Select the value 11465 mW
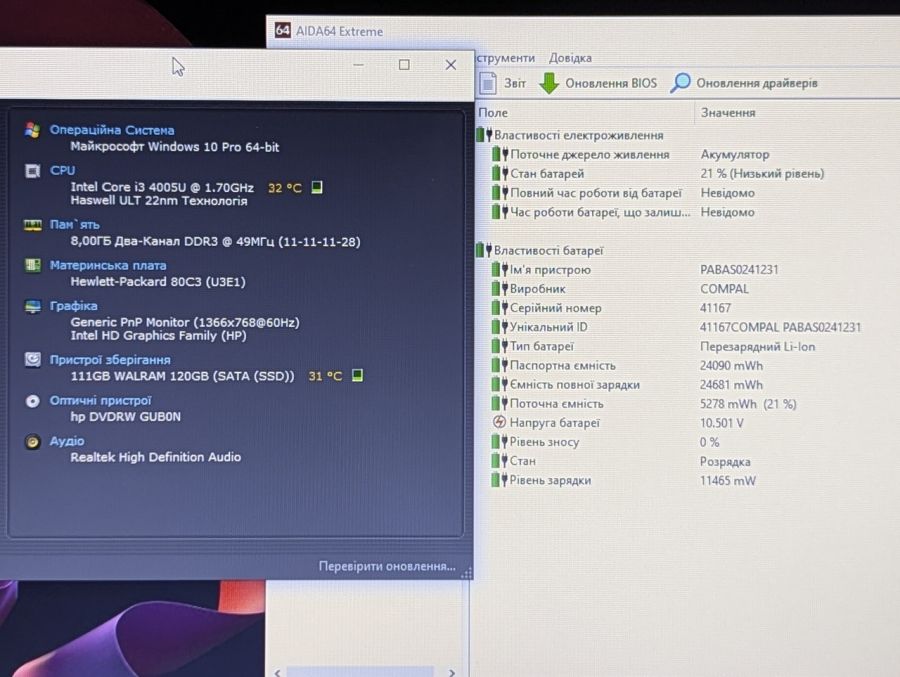Viewport: 900px width, 677px height. pyautogui.click(x=728, y=481)
